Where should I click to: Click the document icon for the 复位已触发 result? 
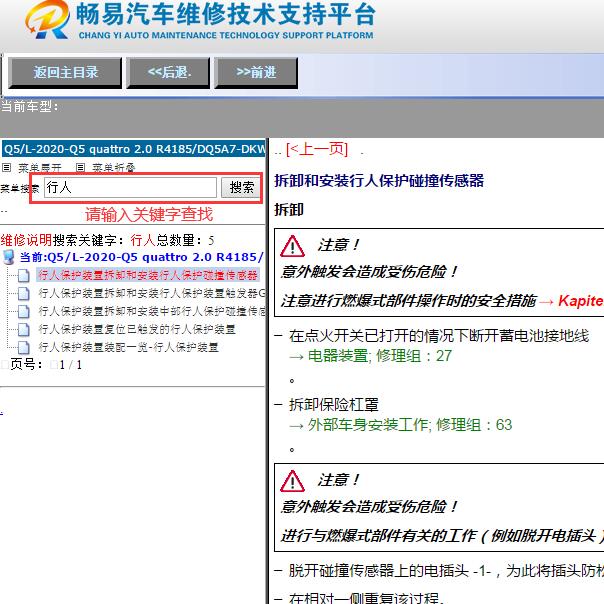(x=24, y=330)
